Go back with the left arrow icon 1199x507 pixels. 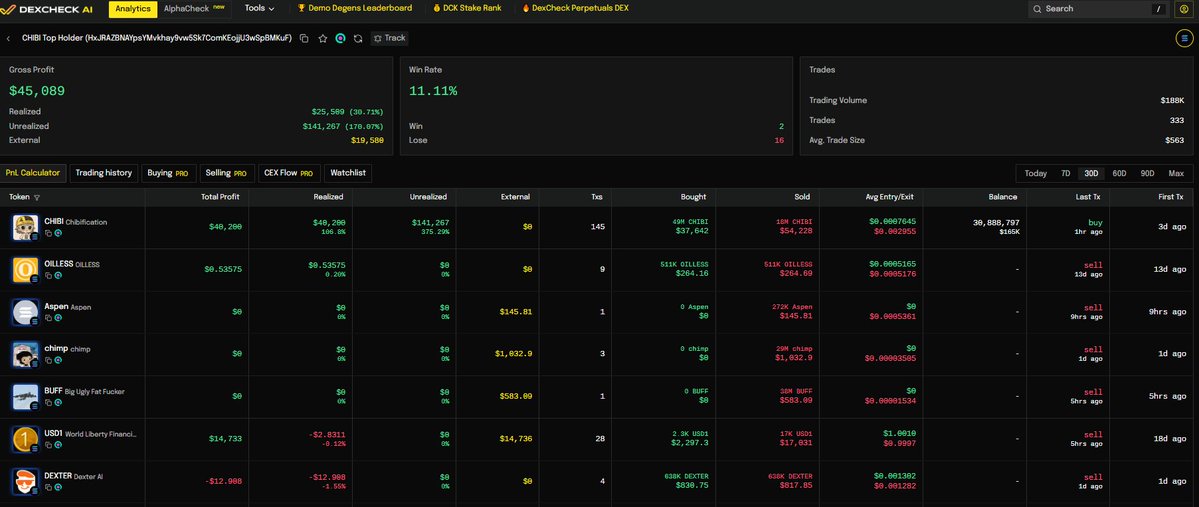tap(8, 38)
